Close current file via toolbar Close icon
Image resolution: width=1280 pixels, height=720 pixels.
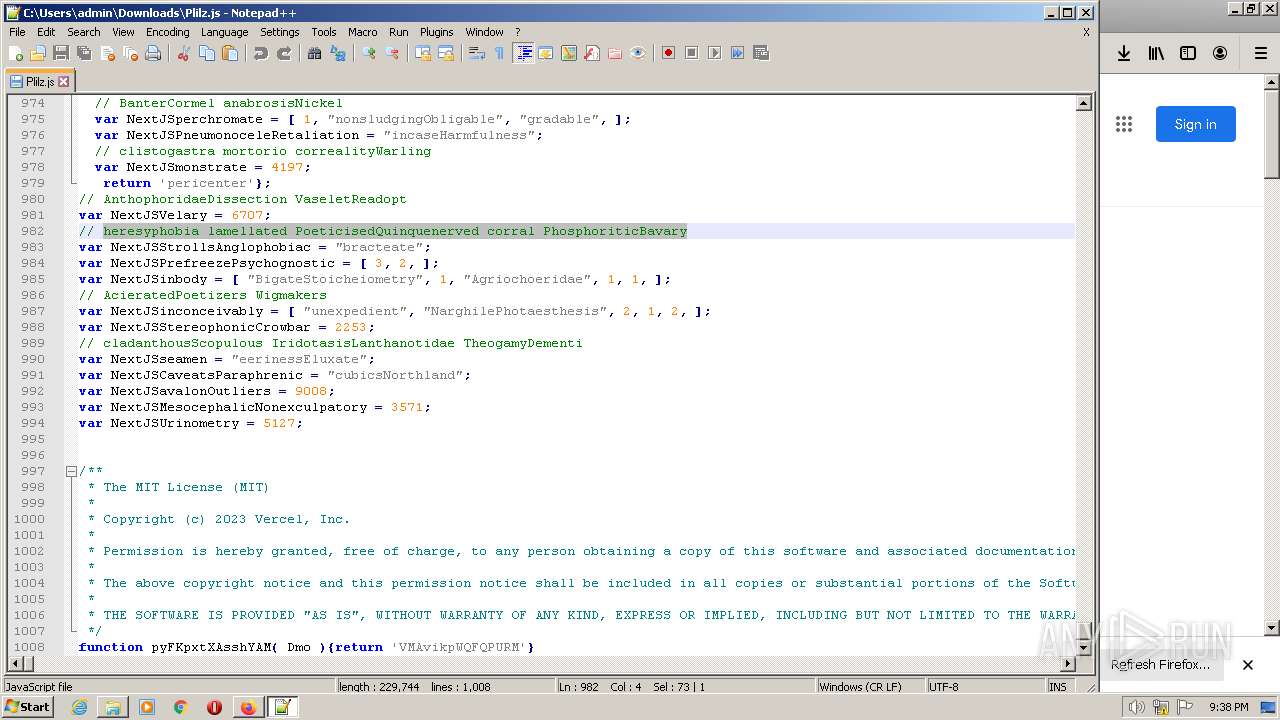click(x=107, y=53)
